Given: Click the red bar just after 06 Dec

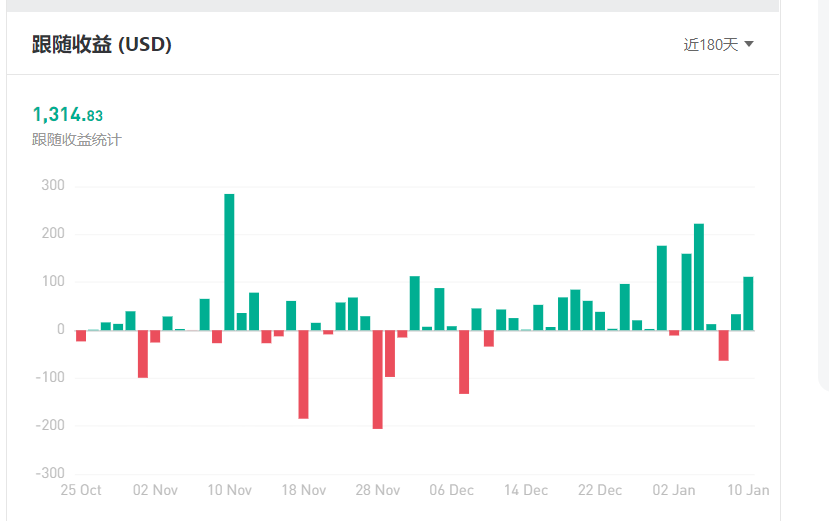Looking at the screenshot, I should click(x=464, y=362).
